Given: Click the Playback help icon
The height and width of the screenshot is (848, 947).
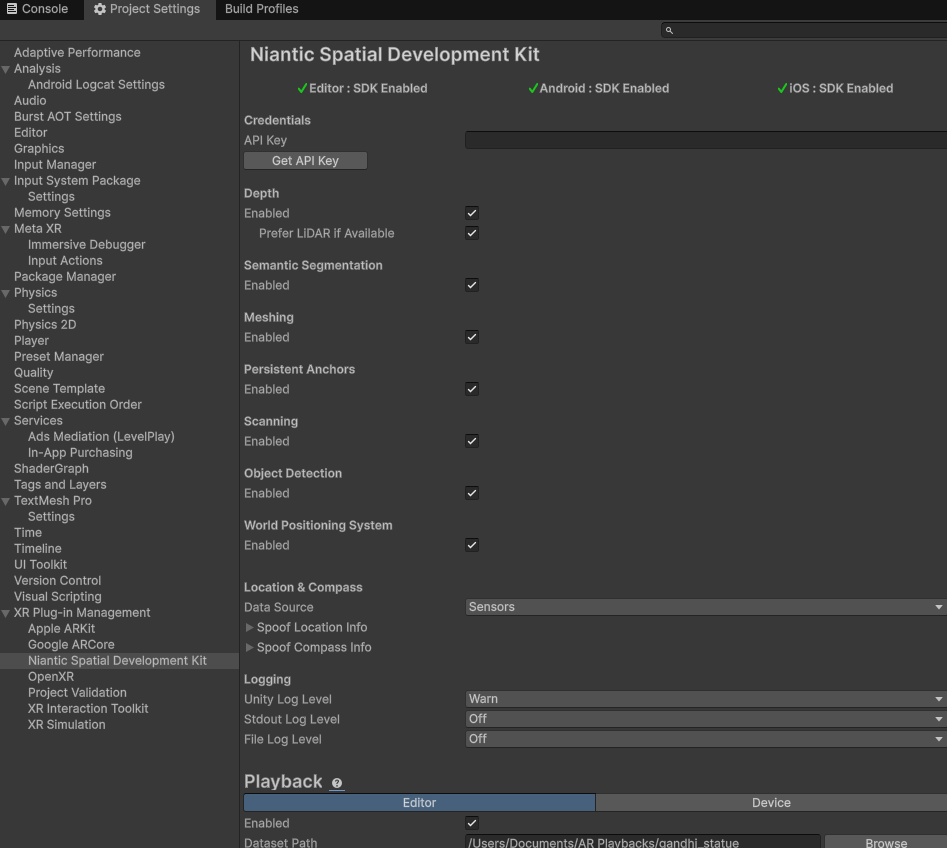Looking at the screenshot, I should point(336,784).
